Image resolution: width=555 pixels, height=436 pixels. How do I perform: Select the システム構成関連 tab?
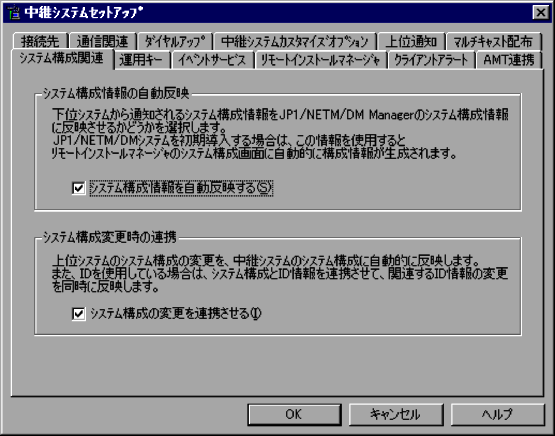pyautogui.click(x=62, y=58)
